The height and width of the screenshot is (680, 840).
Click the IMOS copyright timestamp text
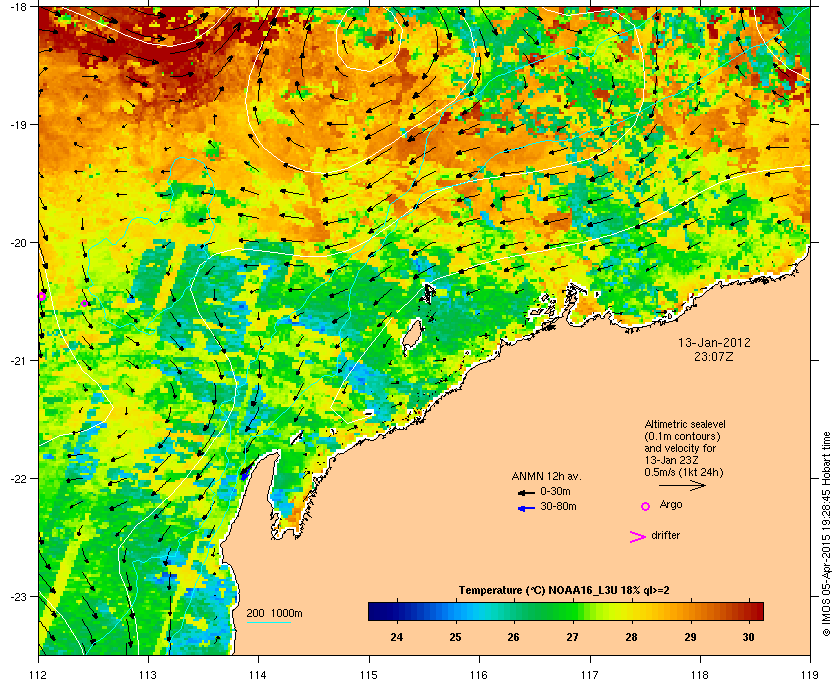[x=826, y=534]
